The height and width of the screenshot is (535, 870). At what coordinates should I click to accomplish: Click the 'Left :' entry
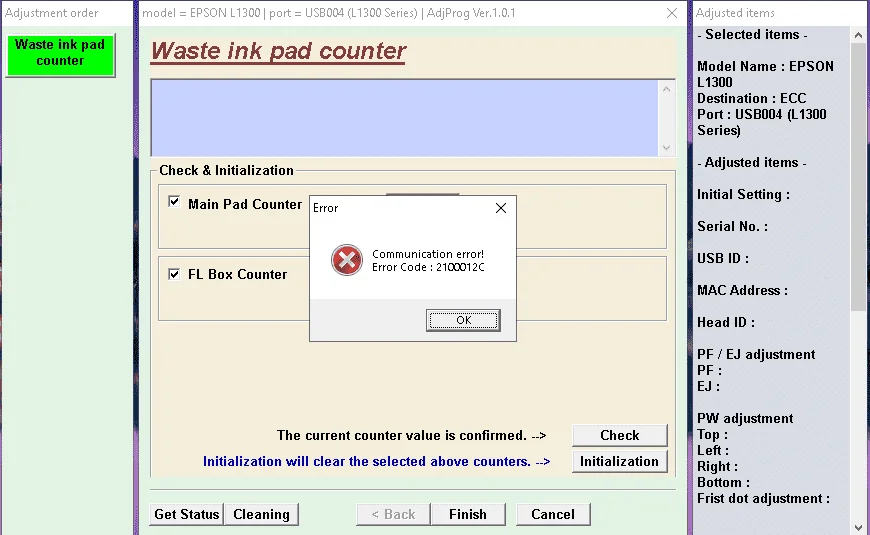click(x=713, y=450)
